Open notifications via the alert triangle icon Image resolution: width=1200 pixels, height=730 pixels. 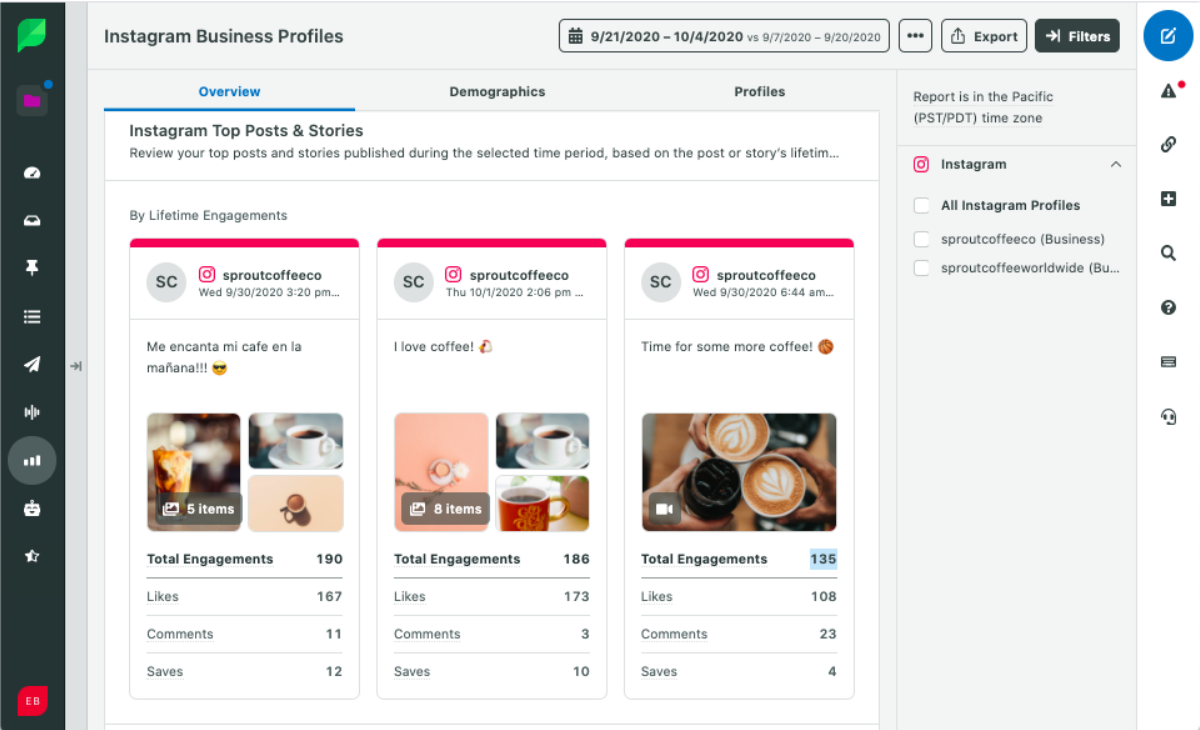click(1168, 91)
